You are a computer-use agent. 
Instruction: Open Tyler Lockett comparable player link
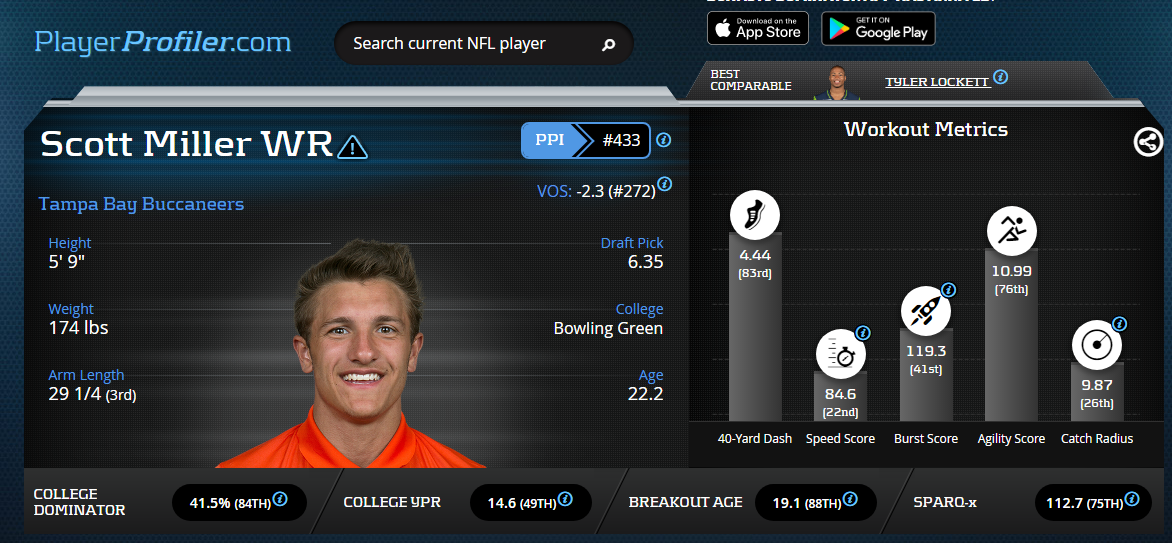click(x=938, y=82)
